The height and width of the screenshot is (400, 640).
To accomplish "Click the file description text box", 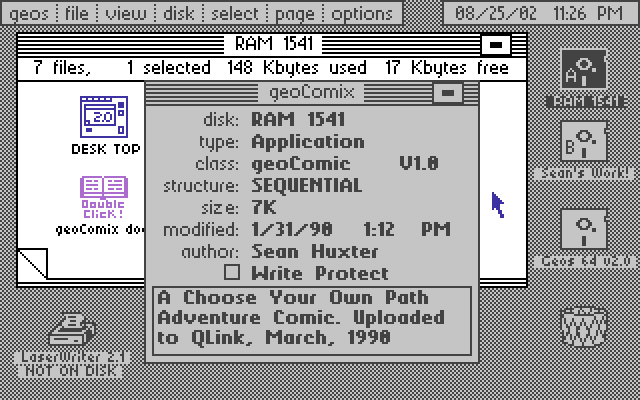I will pyautogui.click(x=312, y=321).
